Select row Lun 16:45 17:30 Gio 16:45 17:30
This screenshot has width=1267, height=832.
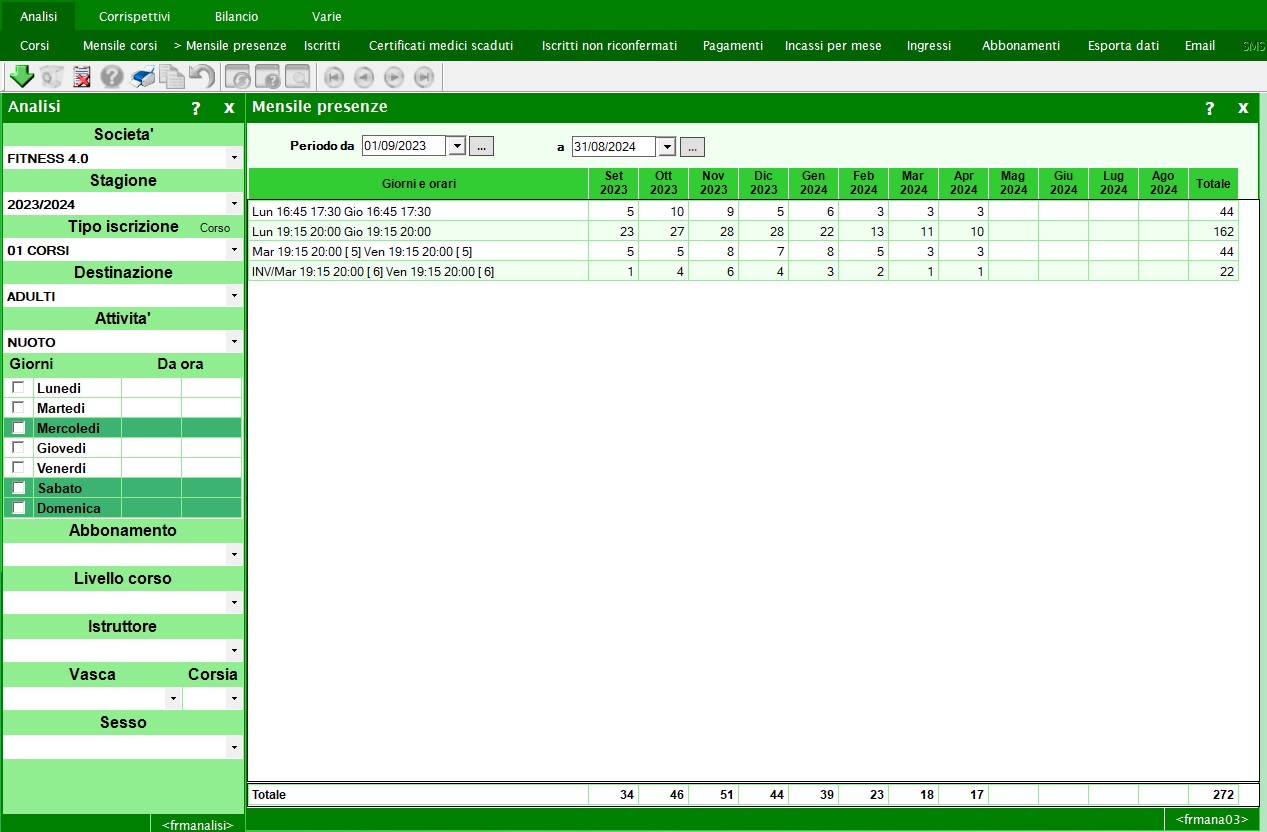coord(743,212)
